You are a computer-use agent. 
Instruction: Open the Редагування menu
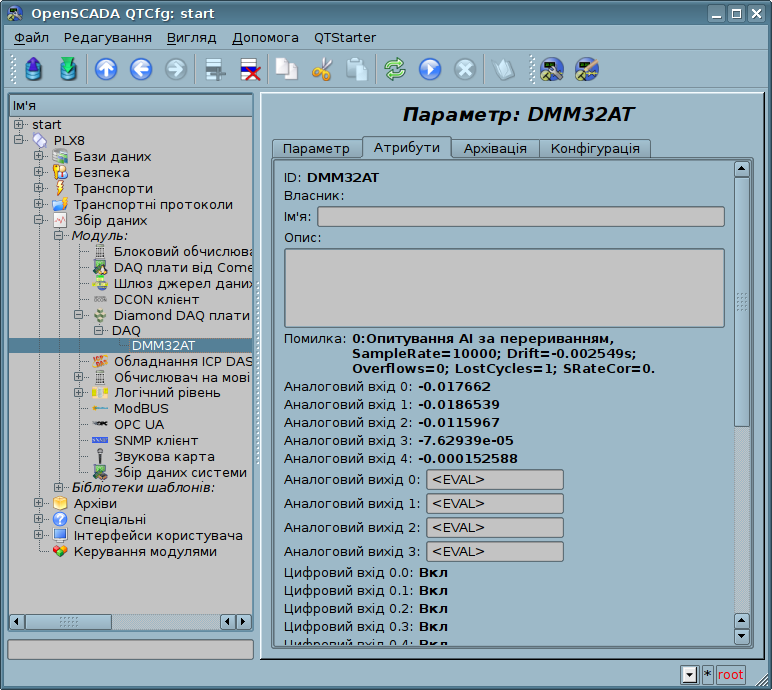(107, 37)
